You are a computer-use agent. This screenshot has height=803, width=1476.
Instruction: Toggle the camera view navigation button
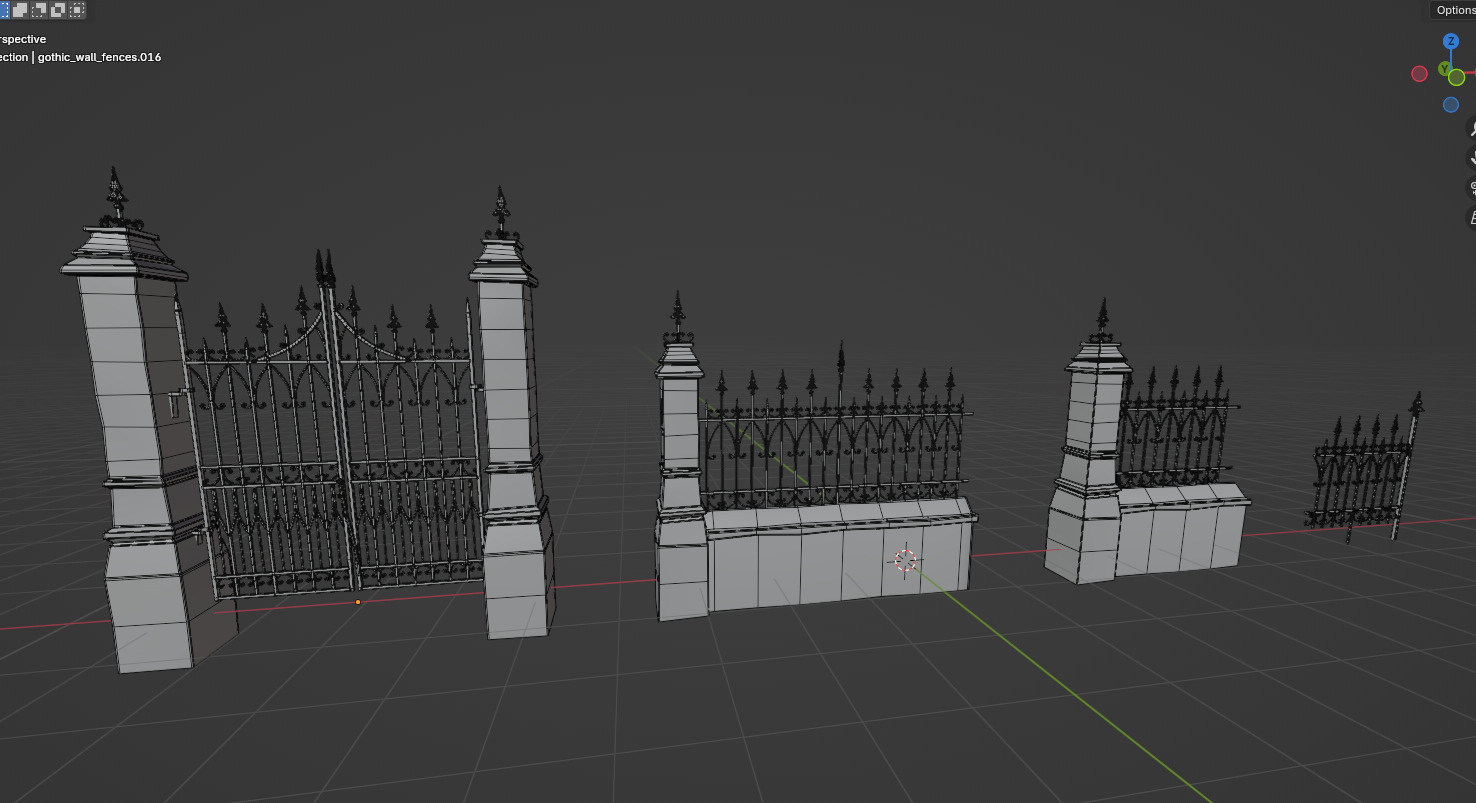[x=1471, y=188]
